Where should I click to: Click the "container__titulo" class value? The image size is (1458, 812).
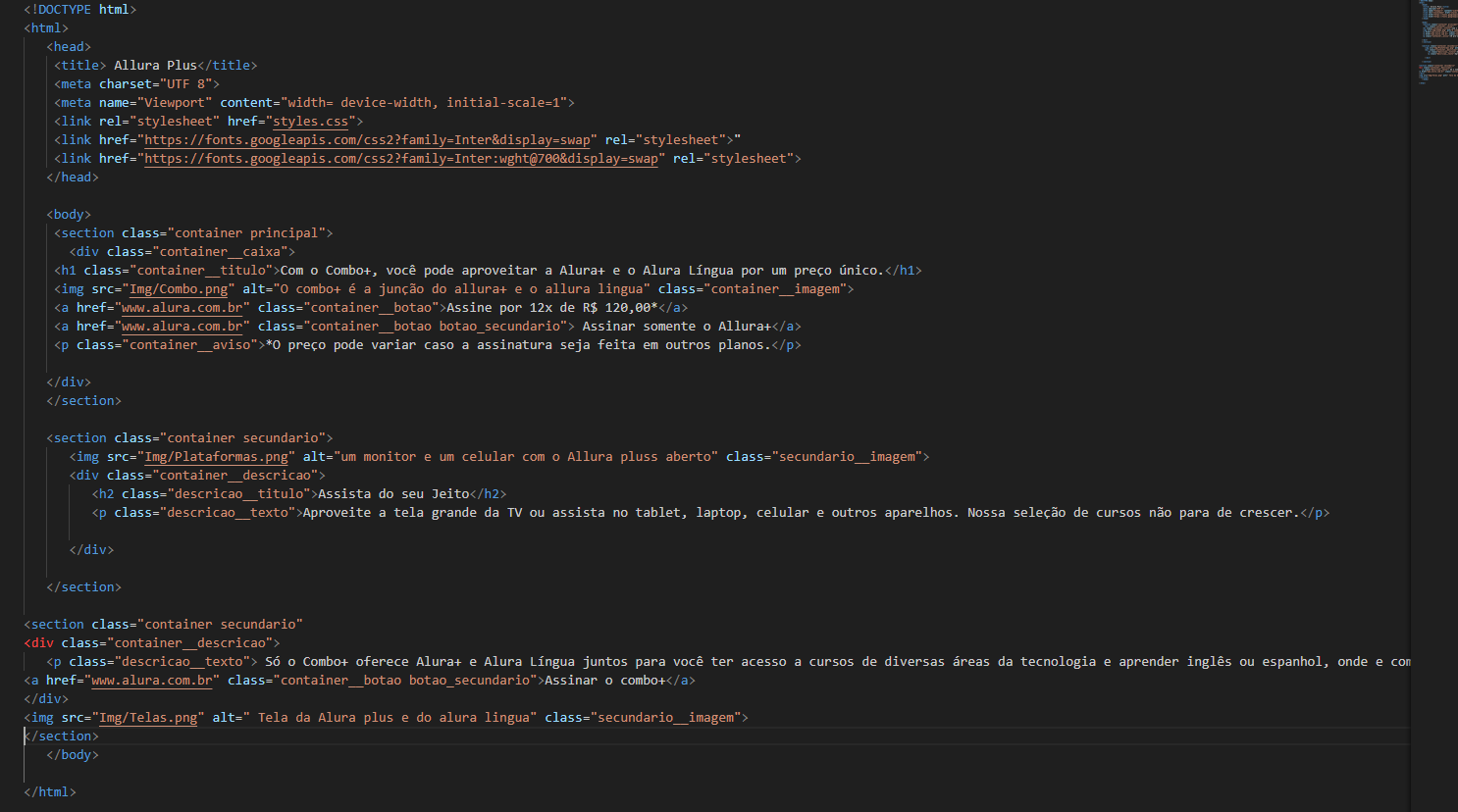click(201, 271)
